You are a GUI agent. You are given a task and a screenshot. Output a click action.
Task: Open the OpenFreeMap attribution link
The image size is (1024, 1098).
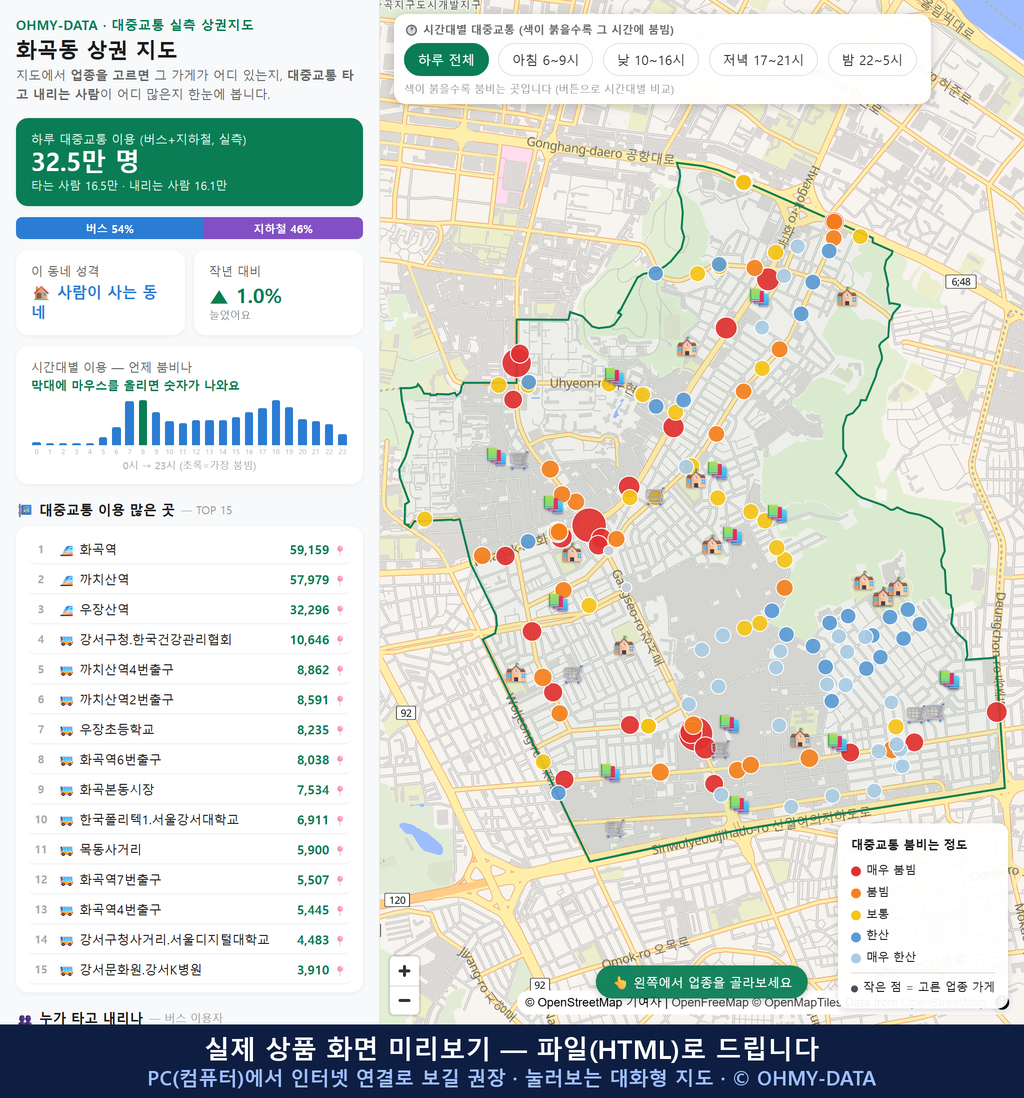click(710, 1003)
